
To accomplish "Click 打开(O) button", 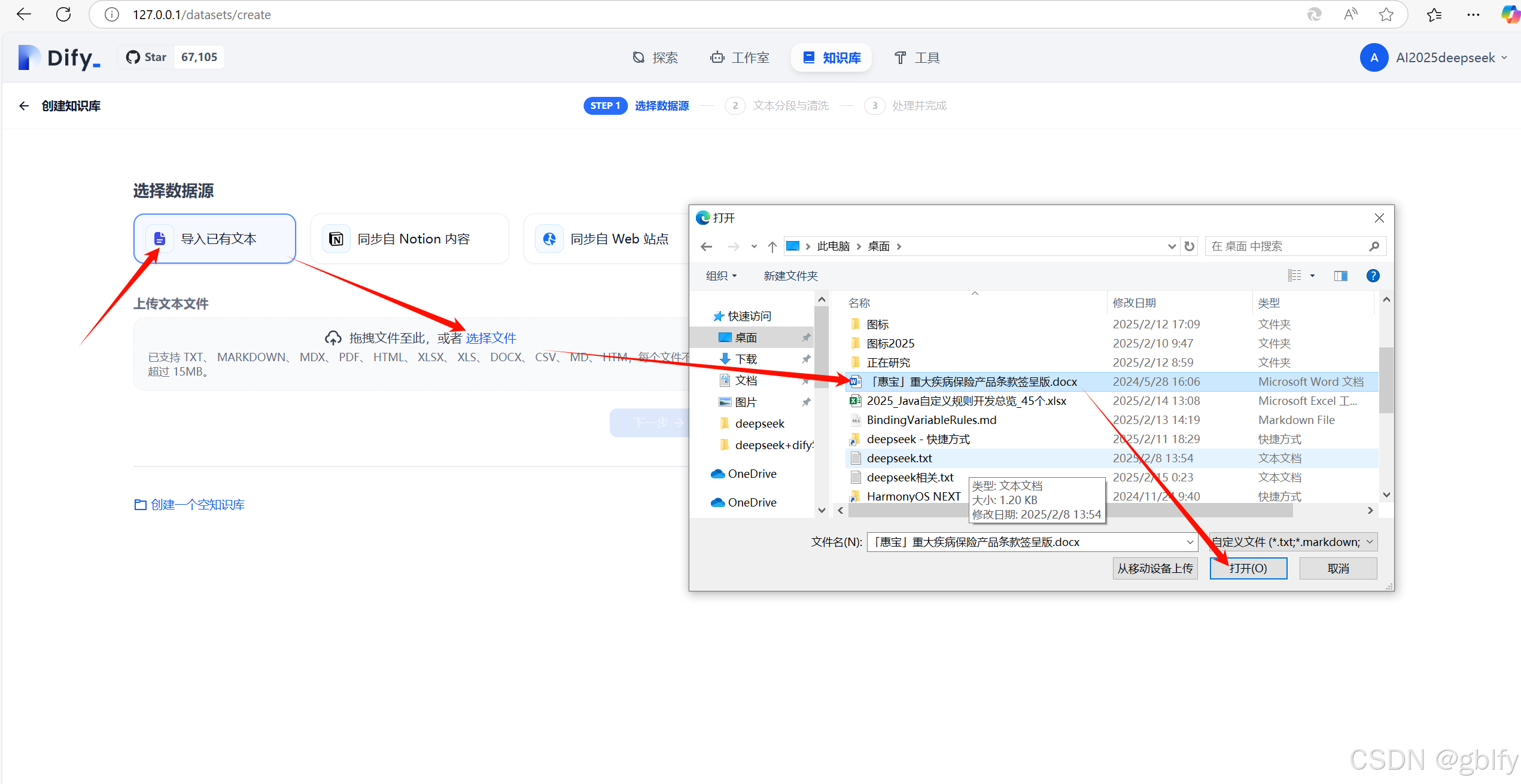I will [x=1248, y=568].
